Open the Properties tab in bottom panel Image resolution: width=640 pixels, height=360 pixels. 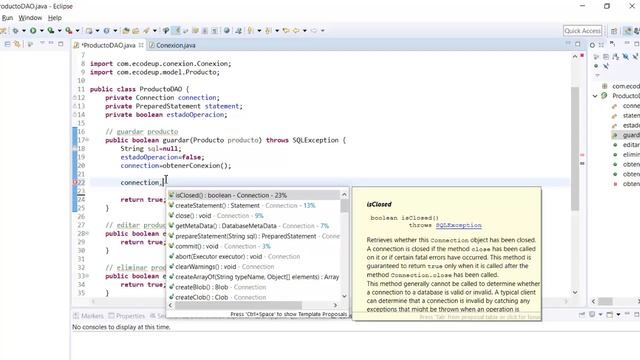(x=127, y=316)
